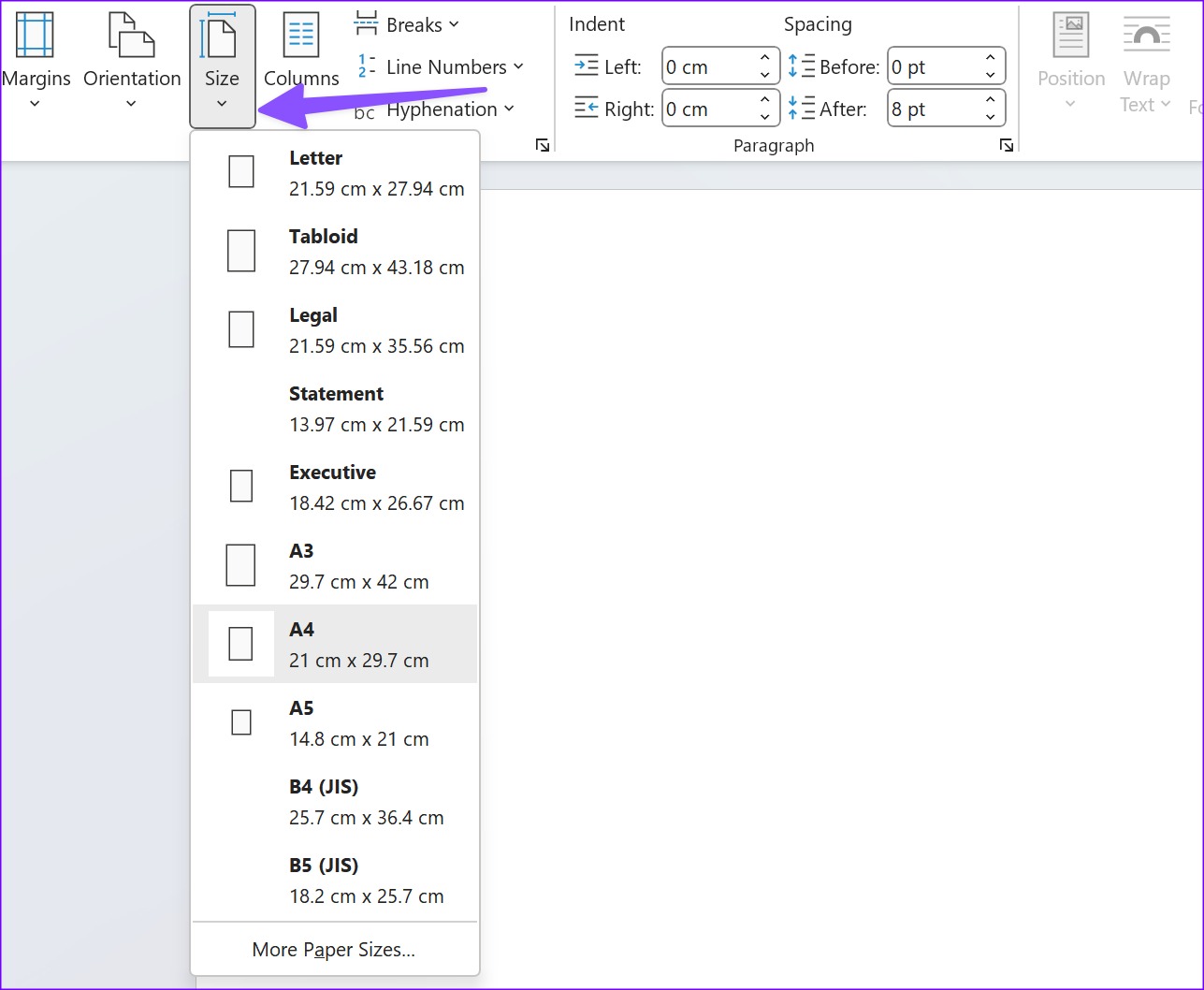Open Paragraph settings dialog launcher
This screenshot has width=1204, height=990.
coord(1007,145)
